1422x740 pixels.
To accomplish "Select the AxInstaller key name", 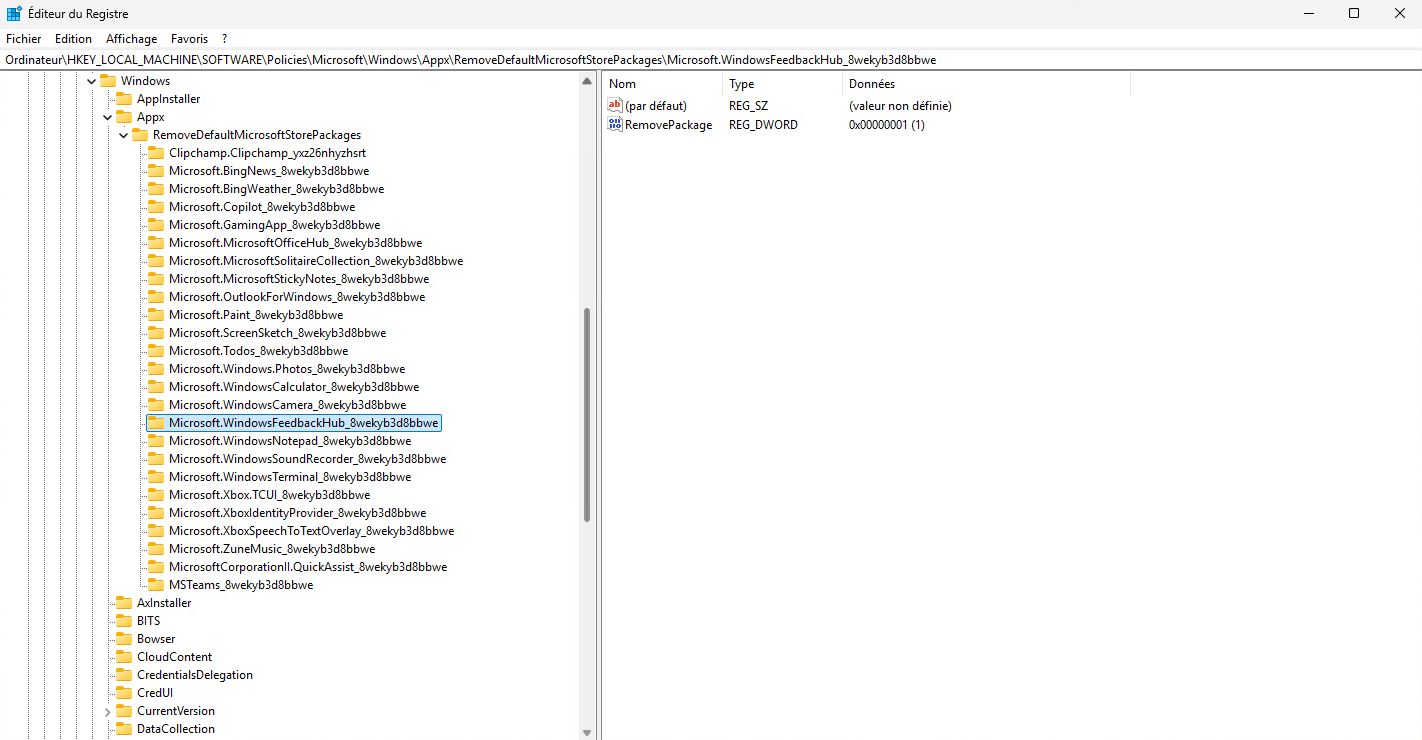I will click(164, 603).
